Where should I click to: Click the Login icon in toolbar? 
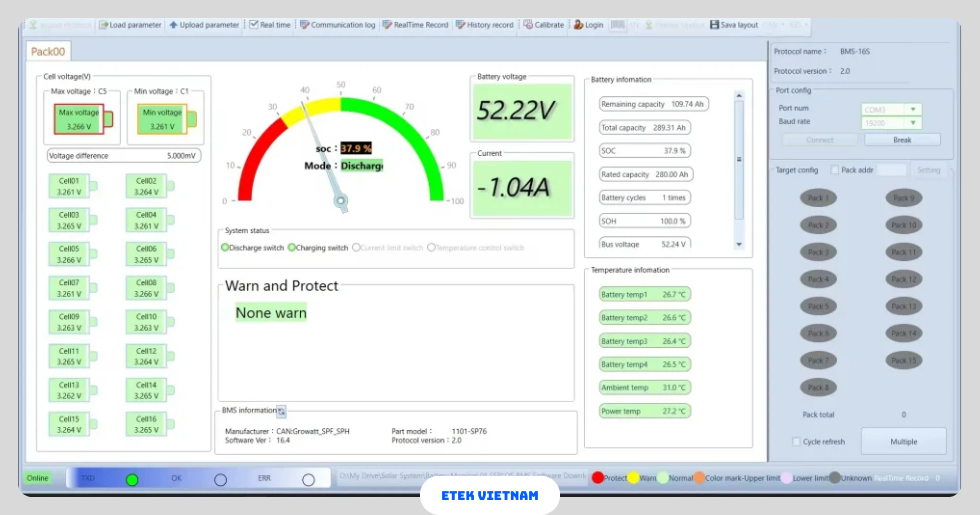pos(579,25)
